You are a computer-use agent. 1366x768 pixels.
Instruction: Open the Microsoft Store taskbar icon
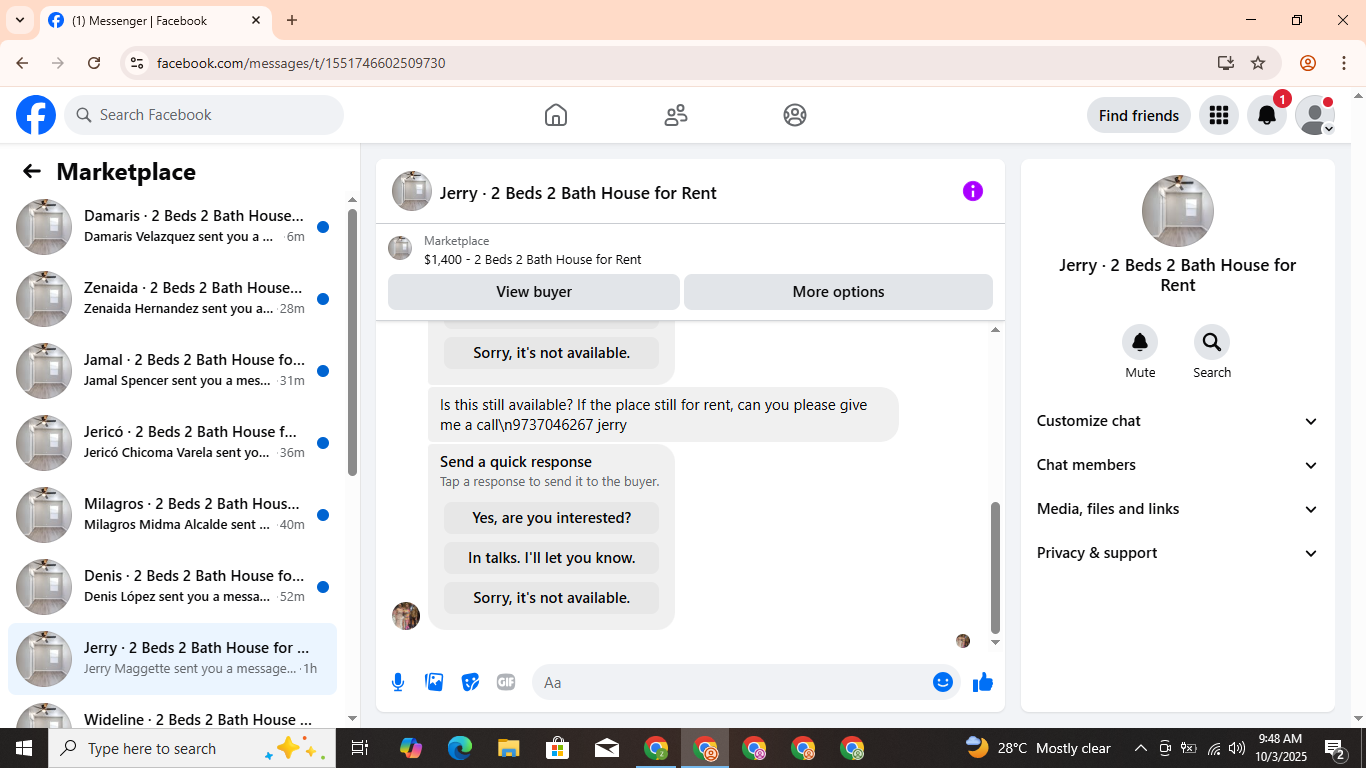558,748
